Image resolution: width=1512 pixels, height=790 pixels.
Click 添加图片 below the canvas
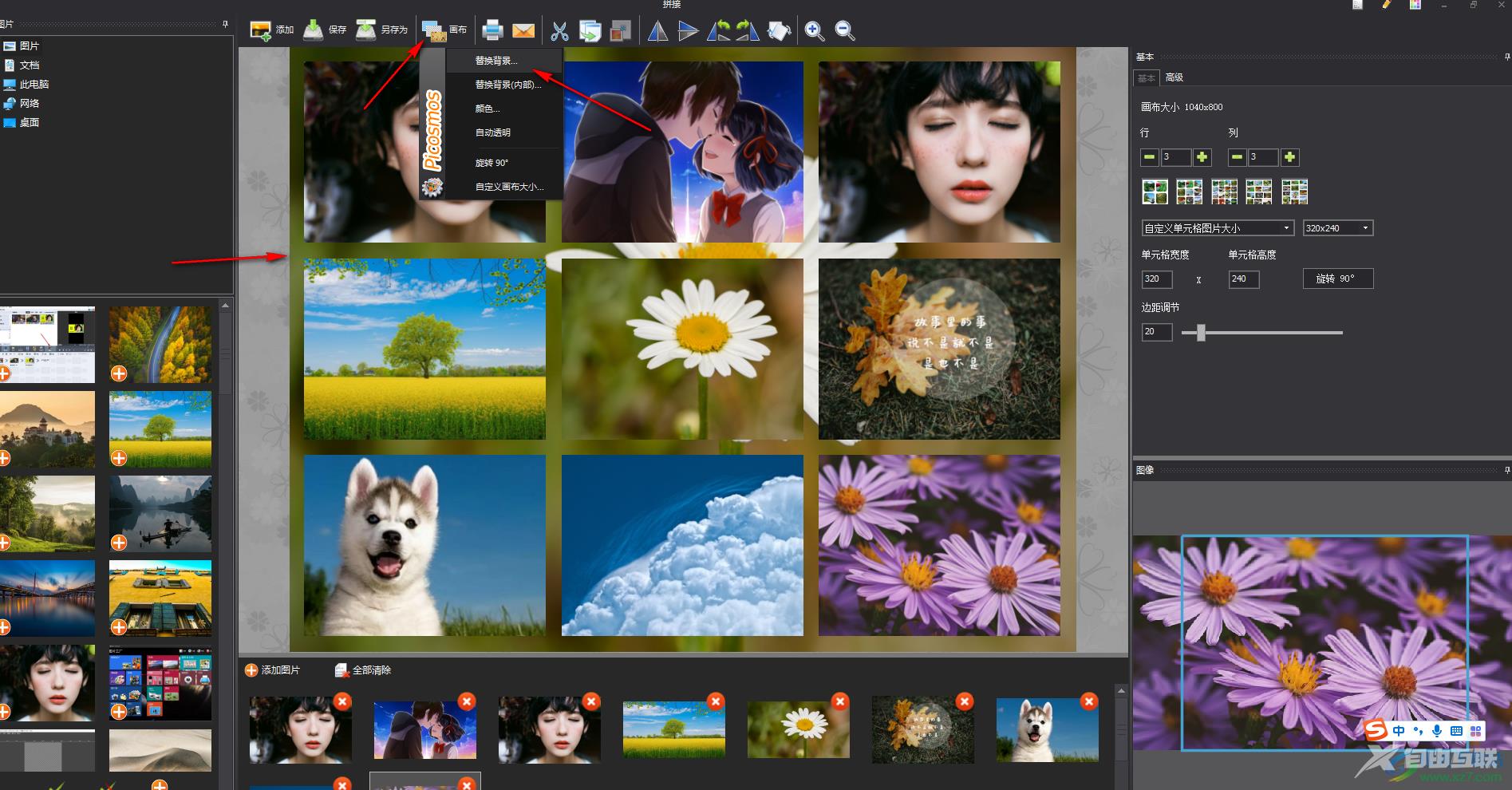273,670
